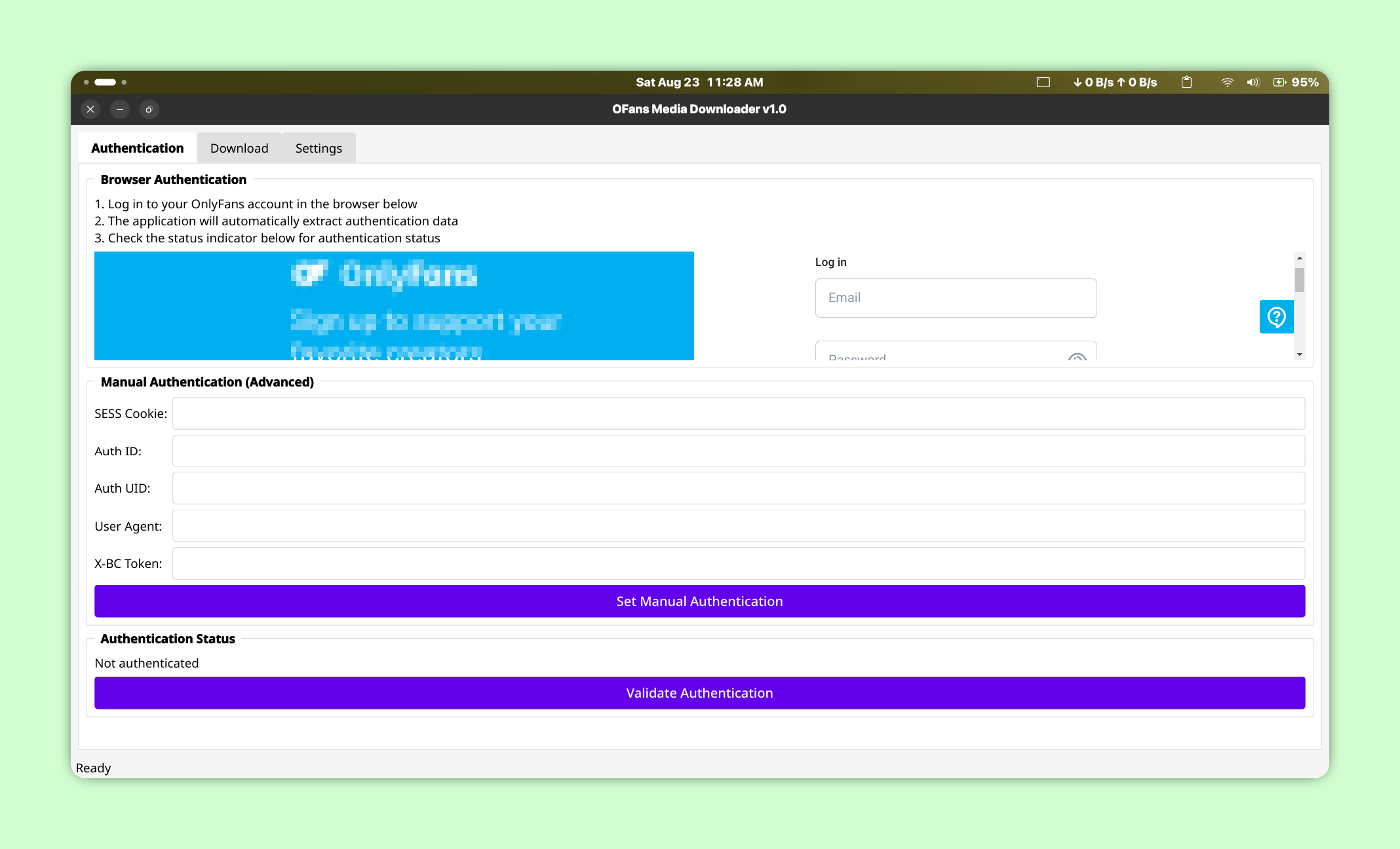Click into the User Agent field
This screenshot has width=1400, height=849.
tap(739, 526)
